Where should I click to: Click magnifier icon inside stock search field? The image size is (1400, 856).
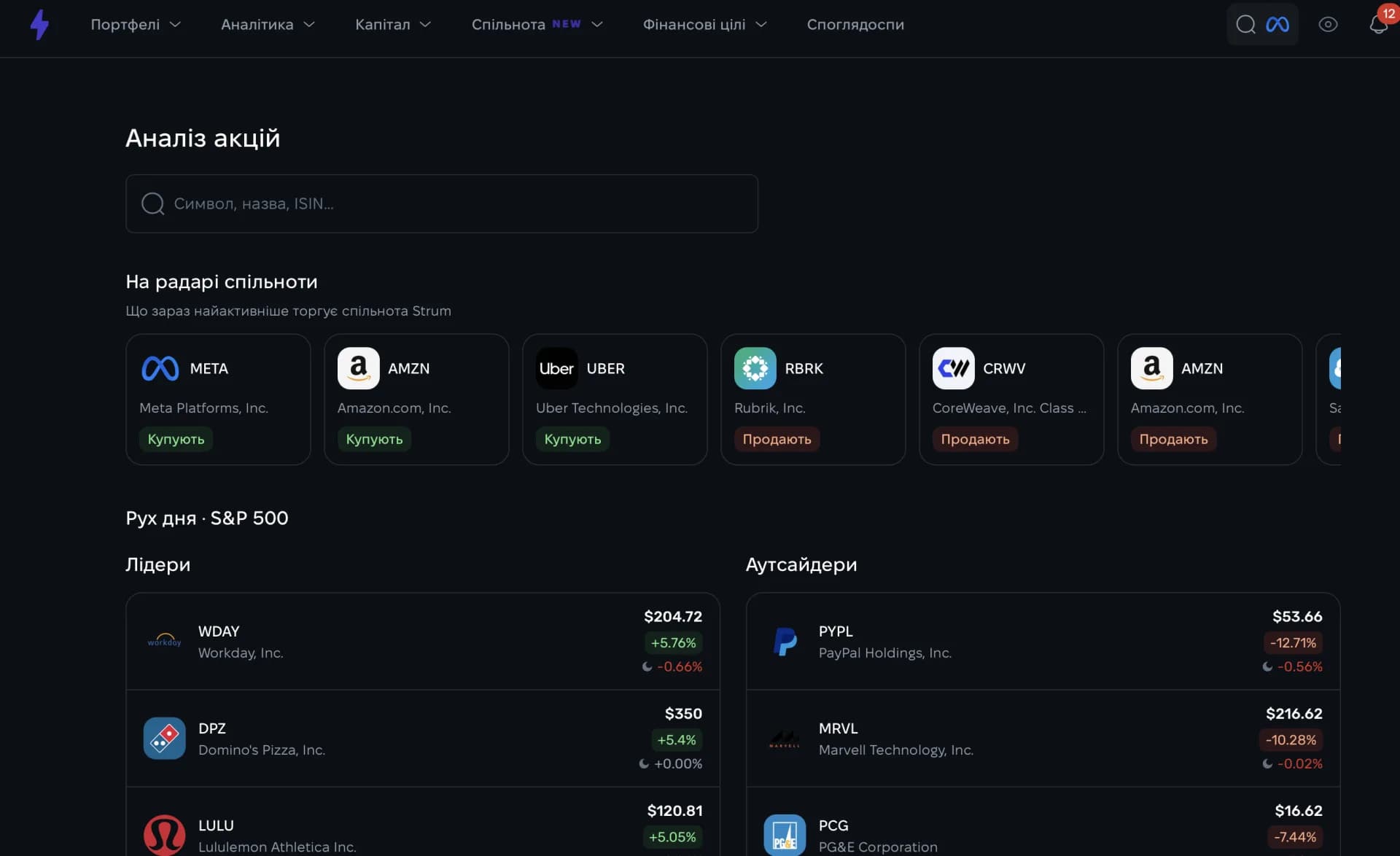152,203
